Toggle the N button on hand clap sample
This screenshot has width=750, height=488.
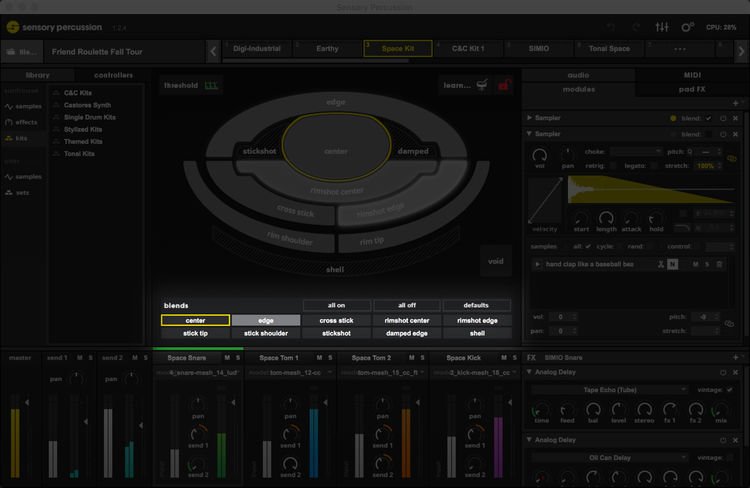673,264
